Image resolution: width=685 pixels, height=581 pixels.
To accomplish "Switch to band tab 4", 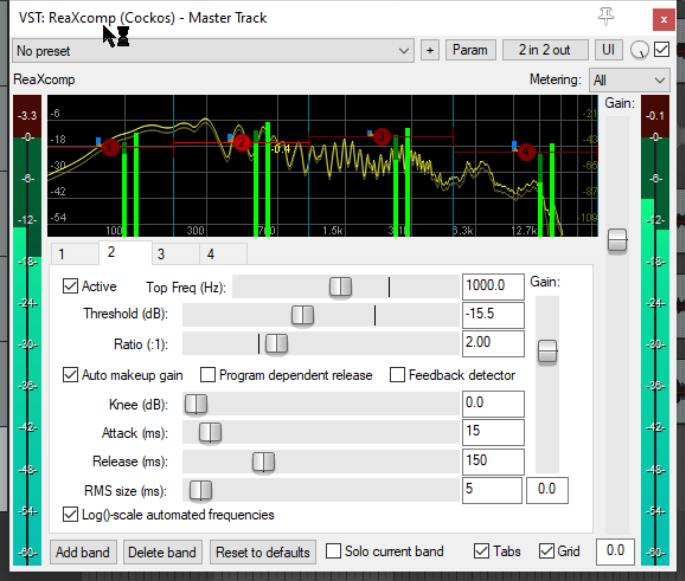I will tap(223, 254).
